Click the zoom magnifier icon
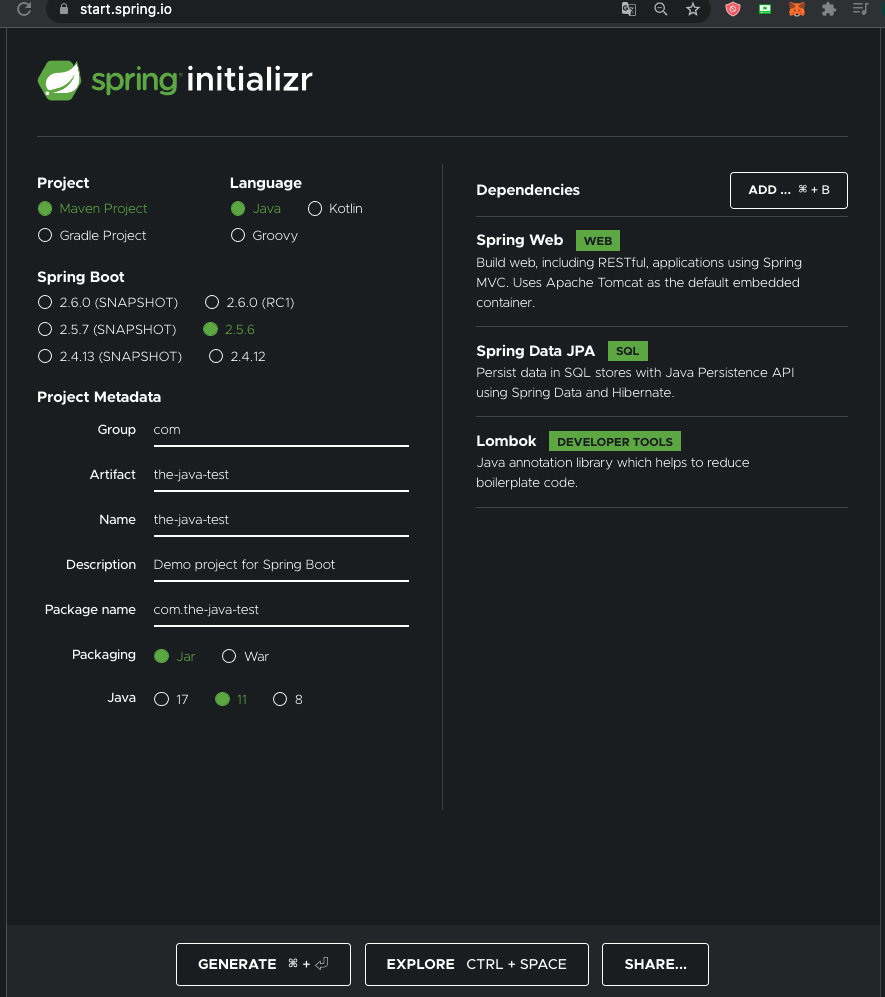 pos(661,9)
